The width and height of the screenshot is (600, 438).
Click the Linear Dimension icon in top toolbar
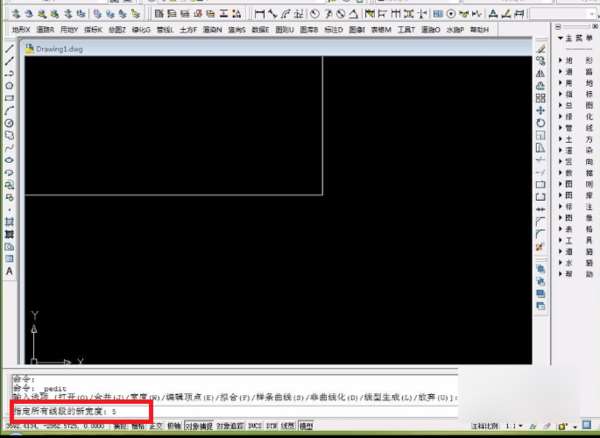point(260,14)
